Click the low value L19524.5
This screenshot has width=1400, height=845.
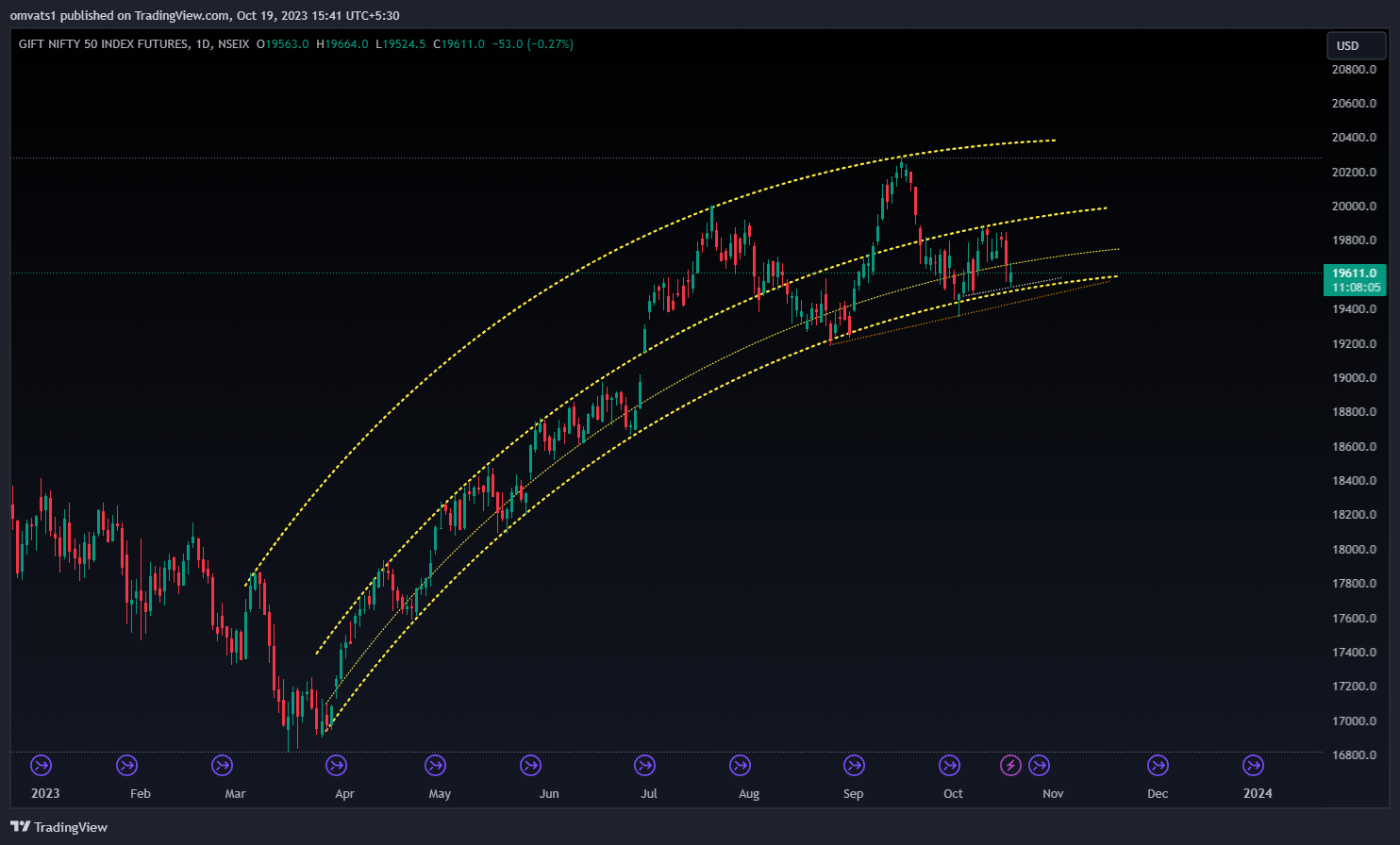point(400,44)
